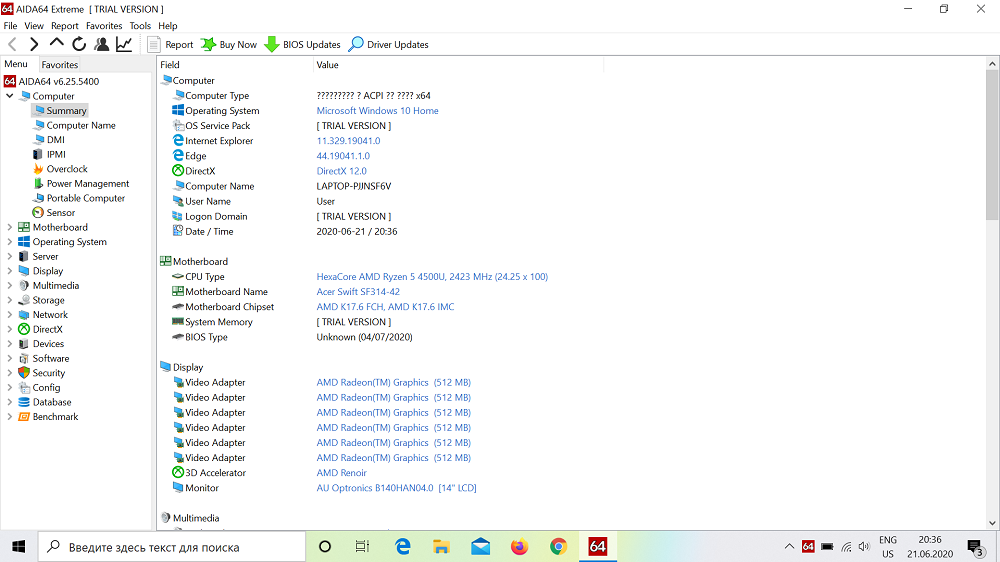Click the taskbar search field
The image size is (1000, 562).
point(172,547)
